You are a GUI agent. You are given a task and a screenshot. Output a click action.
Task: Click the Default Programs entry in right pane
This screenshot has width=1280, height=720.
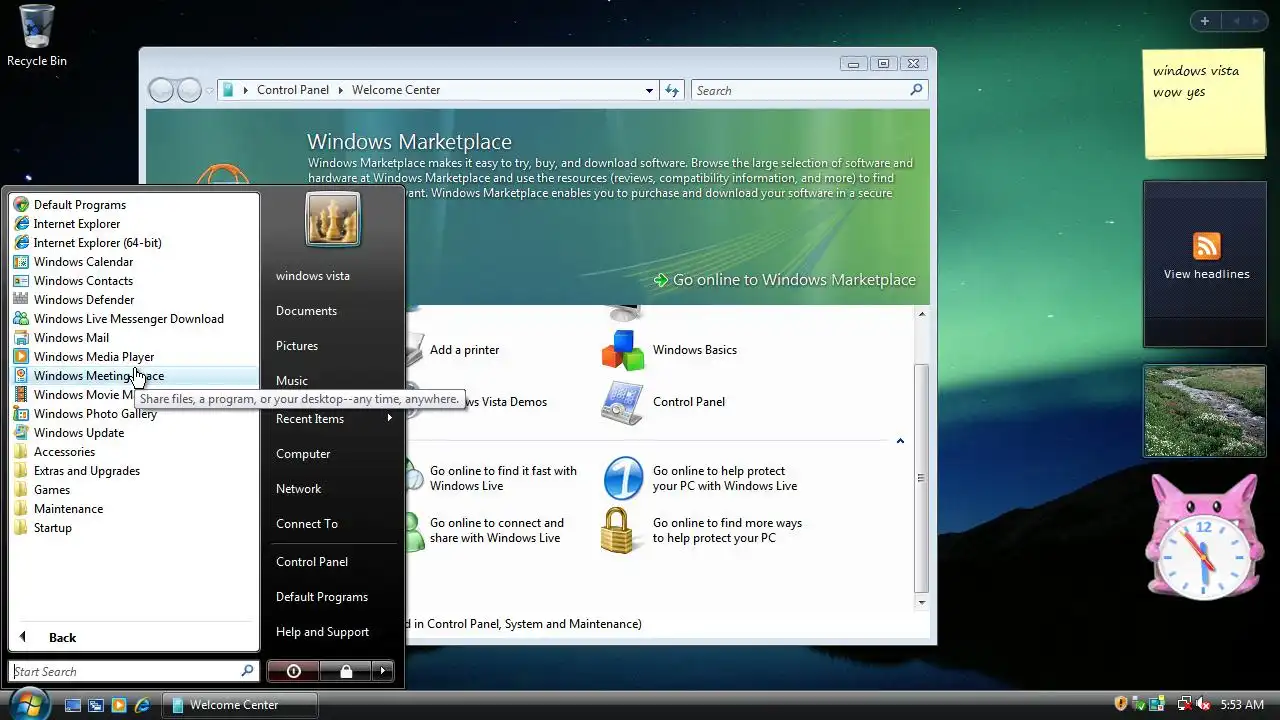pos(322,597)
